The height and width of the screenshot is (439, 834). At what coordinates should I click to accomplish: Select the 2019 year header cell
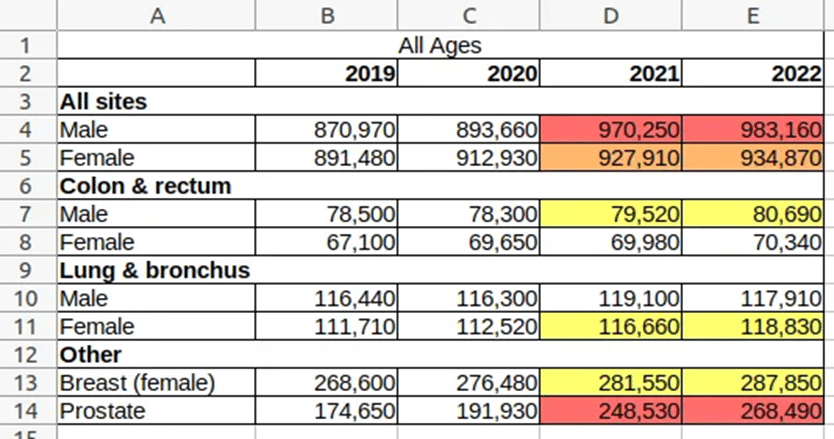point(327,73)
